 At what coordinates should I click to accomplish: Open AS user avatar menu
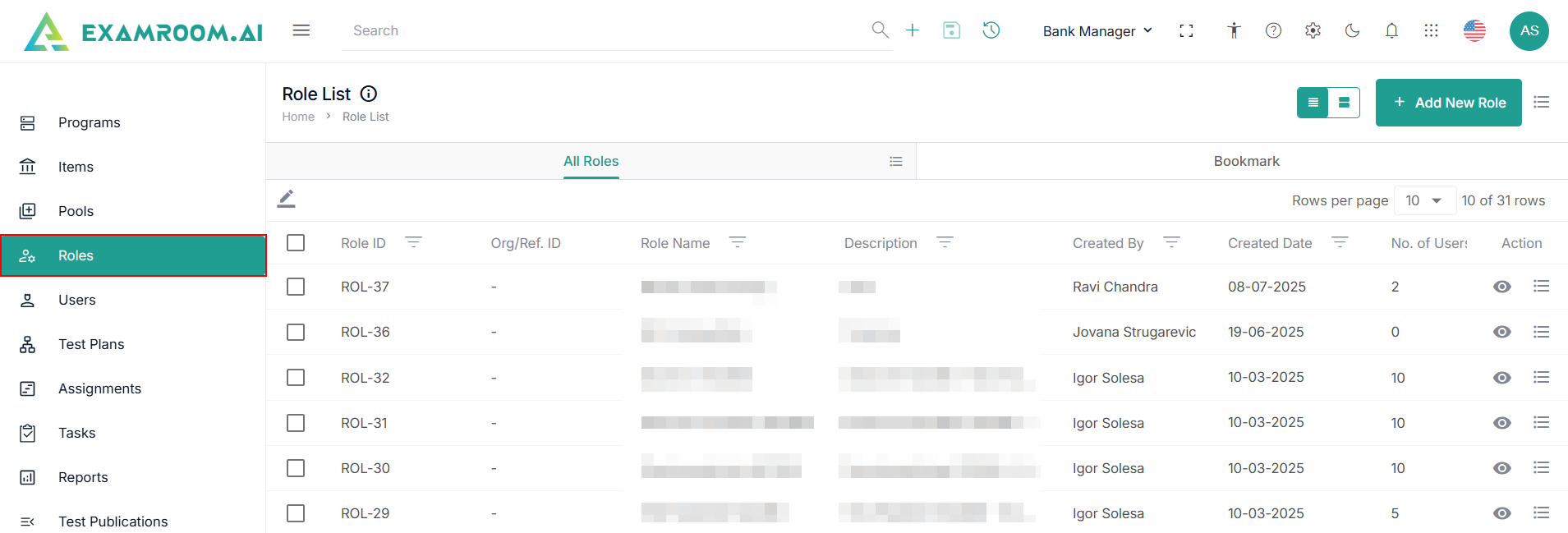1529,31
